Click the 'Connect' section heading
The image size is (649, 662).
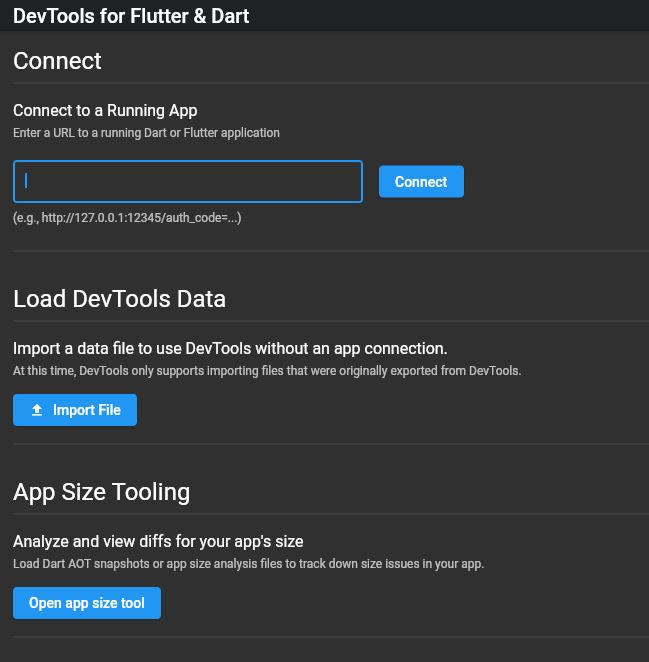click(x=57, y=61)
